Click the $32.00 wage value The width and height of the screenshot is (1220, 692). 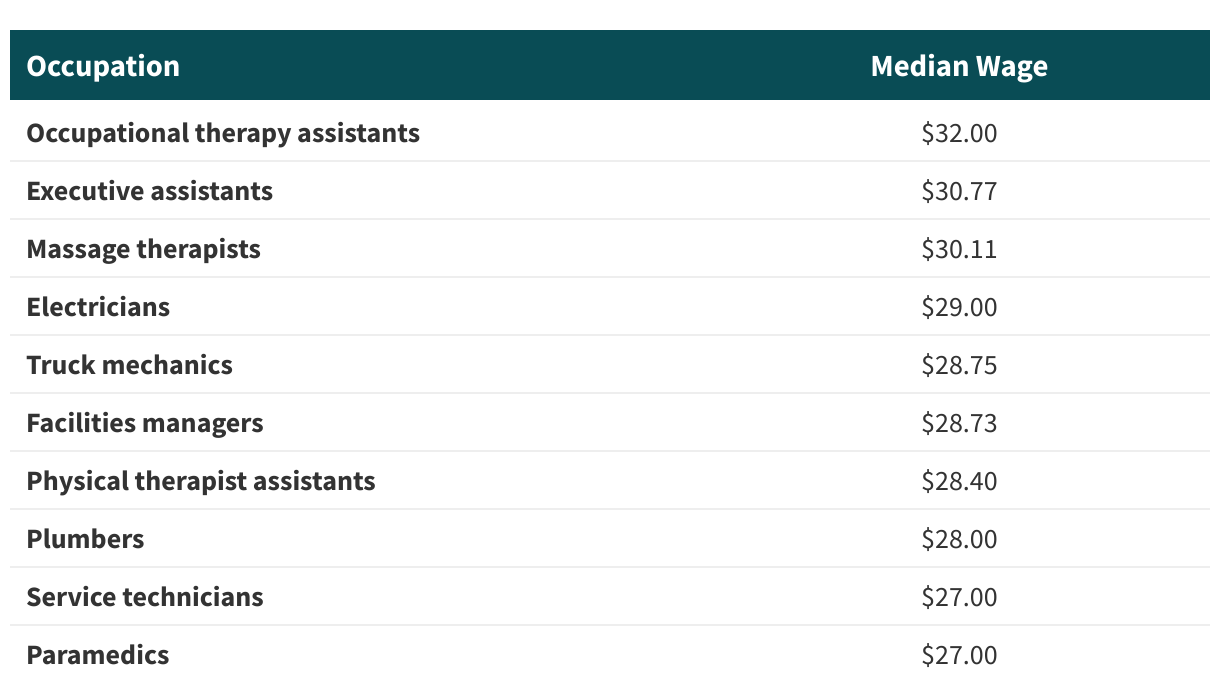click(959, 133)
